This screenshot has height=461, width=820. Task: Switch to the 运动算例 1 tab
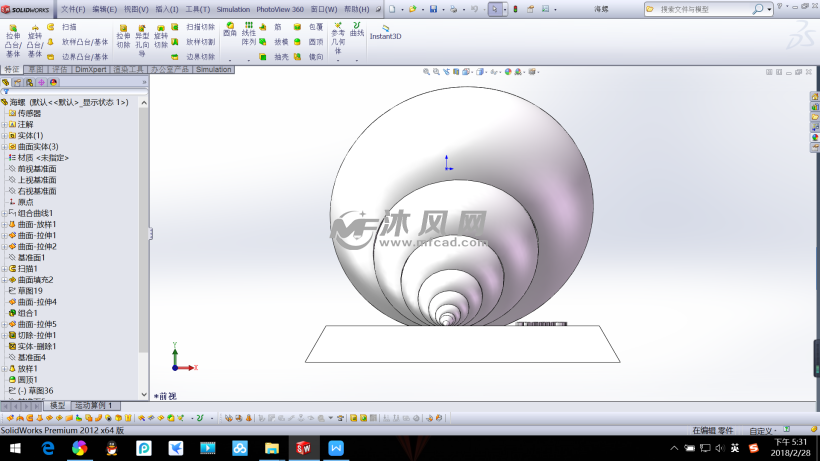tap(95, 406)
